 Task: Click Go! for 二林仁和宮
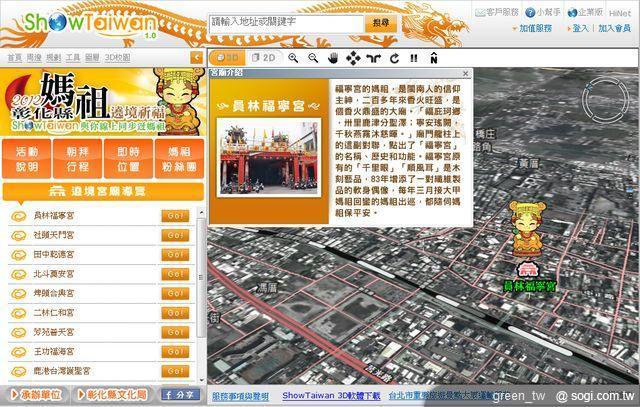click(x=175, y=313)
